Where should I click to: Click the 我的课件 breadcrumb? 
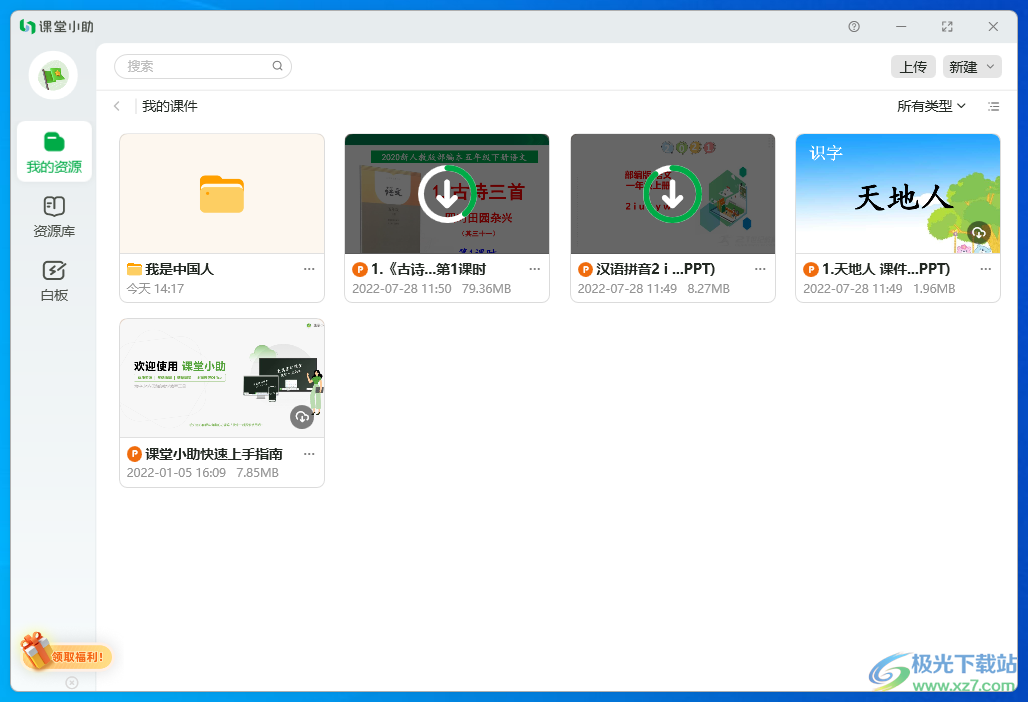coord(170,106)
